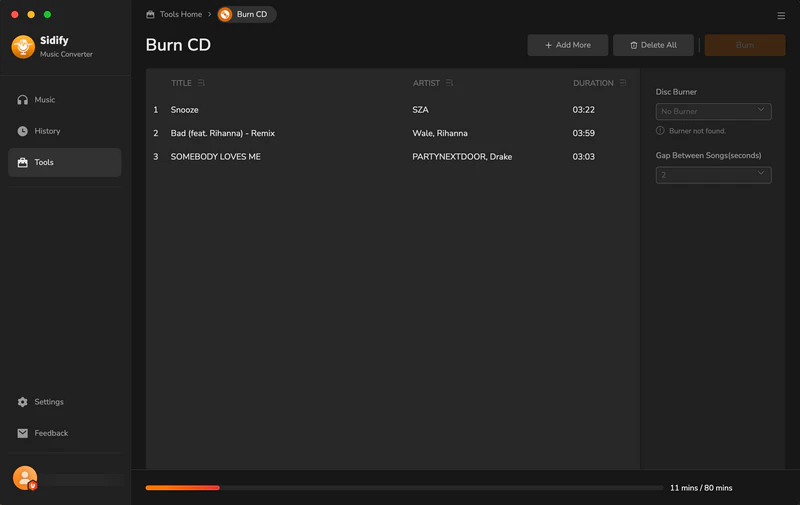Click the Burner not found info icon
Screen dimensions: 800x505
660,131
